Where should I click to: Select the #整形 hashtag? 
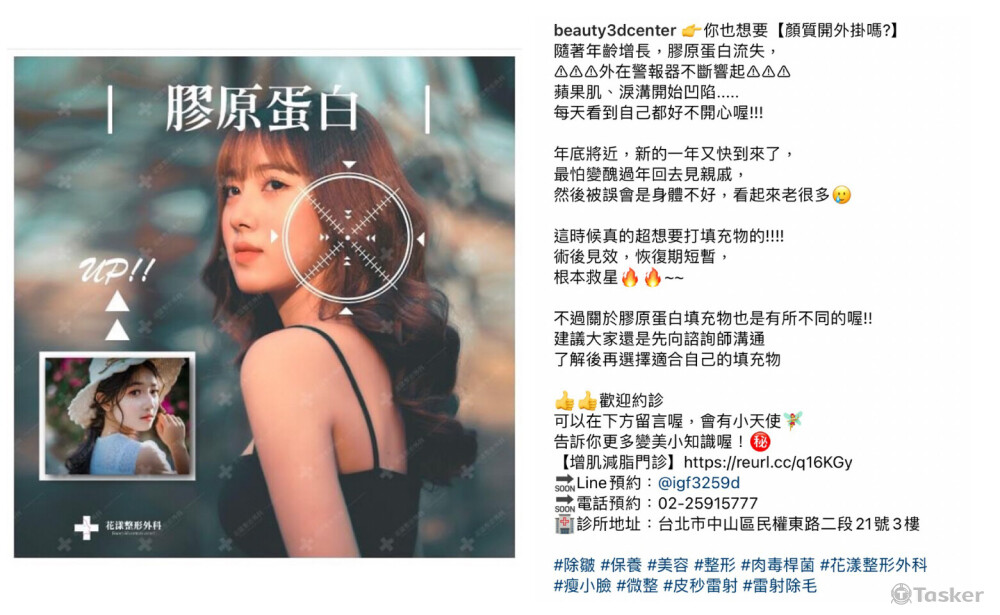pos(714,565)
